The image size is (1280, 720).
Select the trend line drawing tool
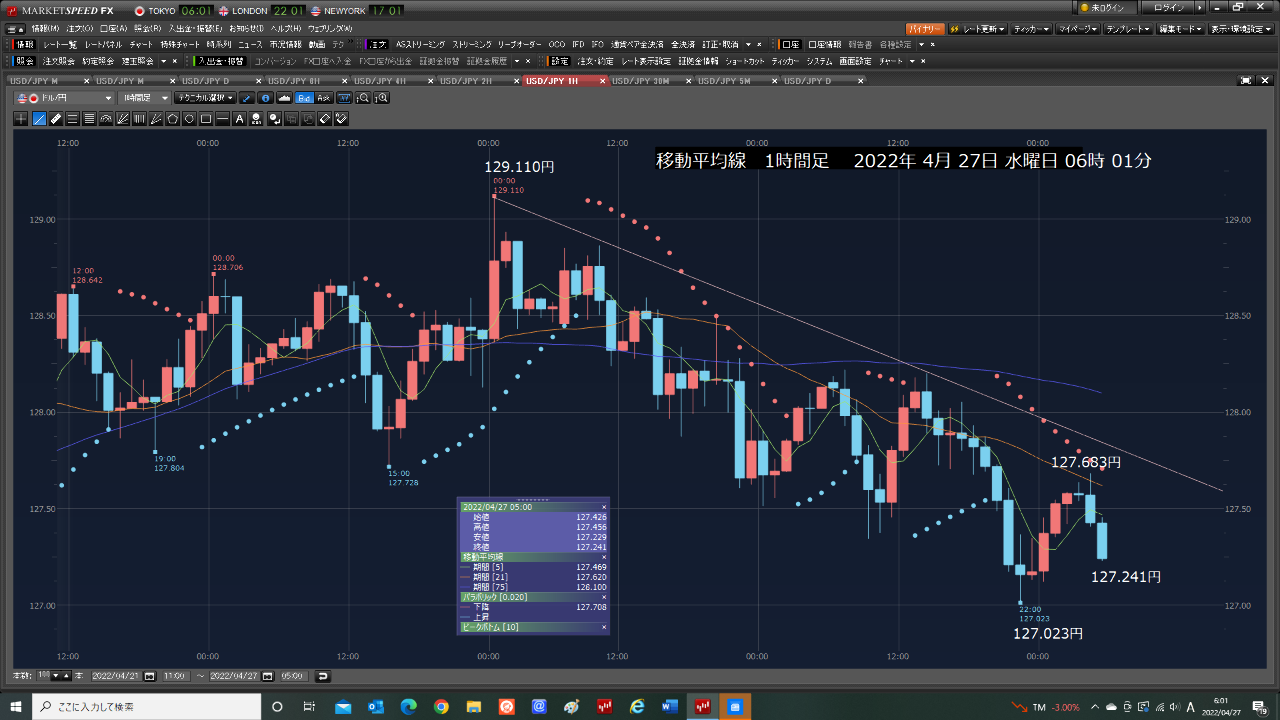(39, 119)
